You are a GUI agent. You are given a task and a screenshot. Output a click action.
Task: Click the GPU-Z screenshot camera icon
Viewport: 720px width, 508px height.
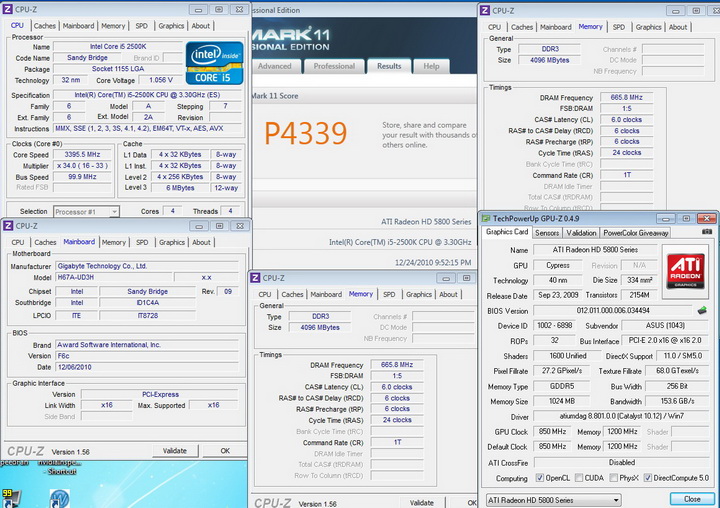(x=707, y=232)
